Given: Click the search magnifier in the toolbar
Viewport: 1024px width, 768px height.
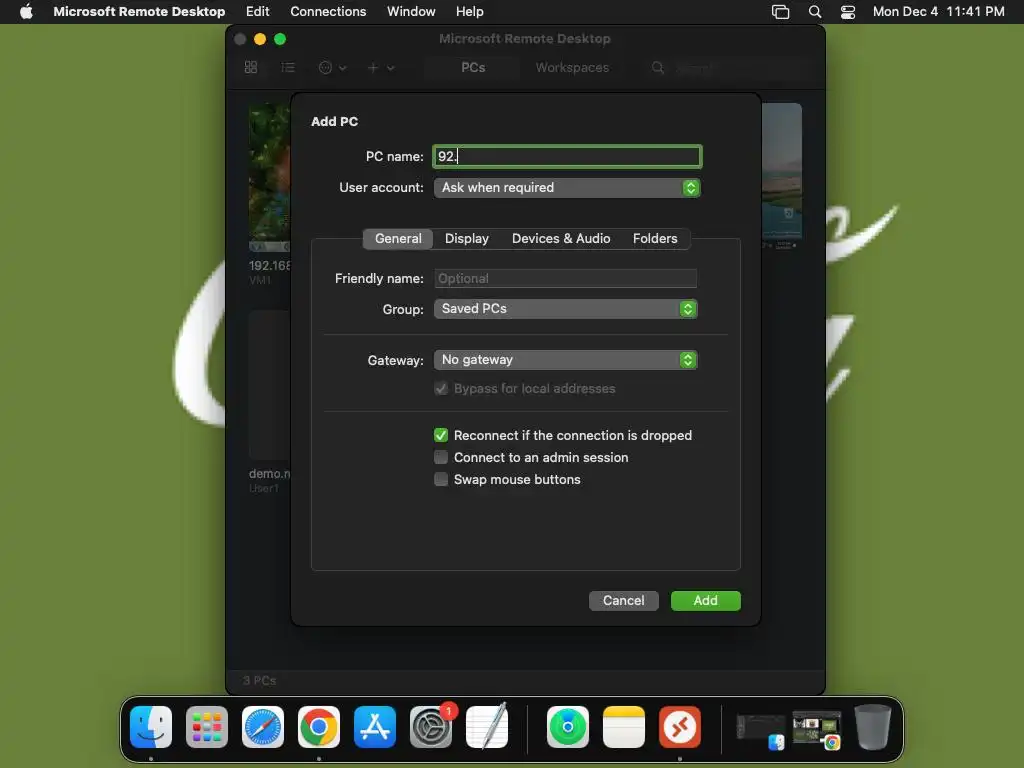Looking at the screenshot, I should [658, 67].
